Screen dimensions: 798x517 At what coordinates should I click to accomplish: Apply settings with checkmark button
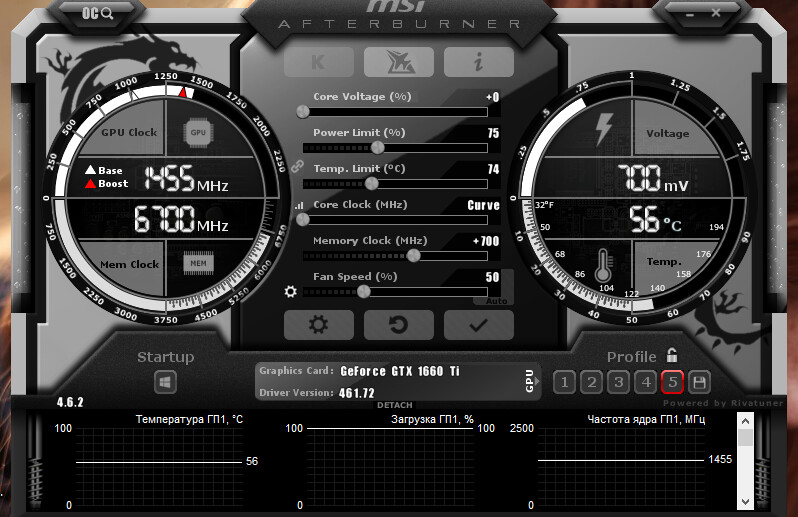[x=478, y=325]
